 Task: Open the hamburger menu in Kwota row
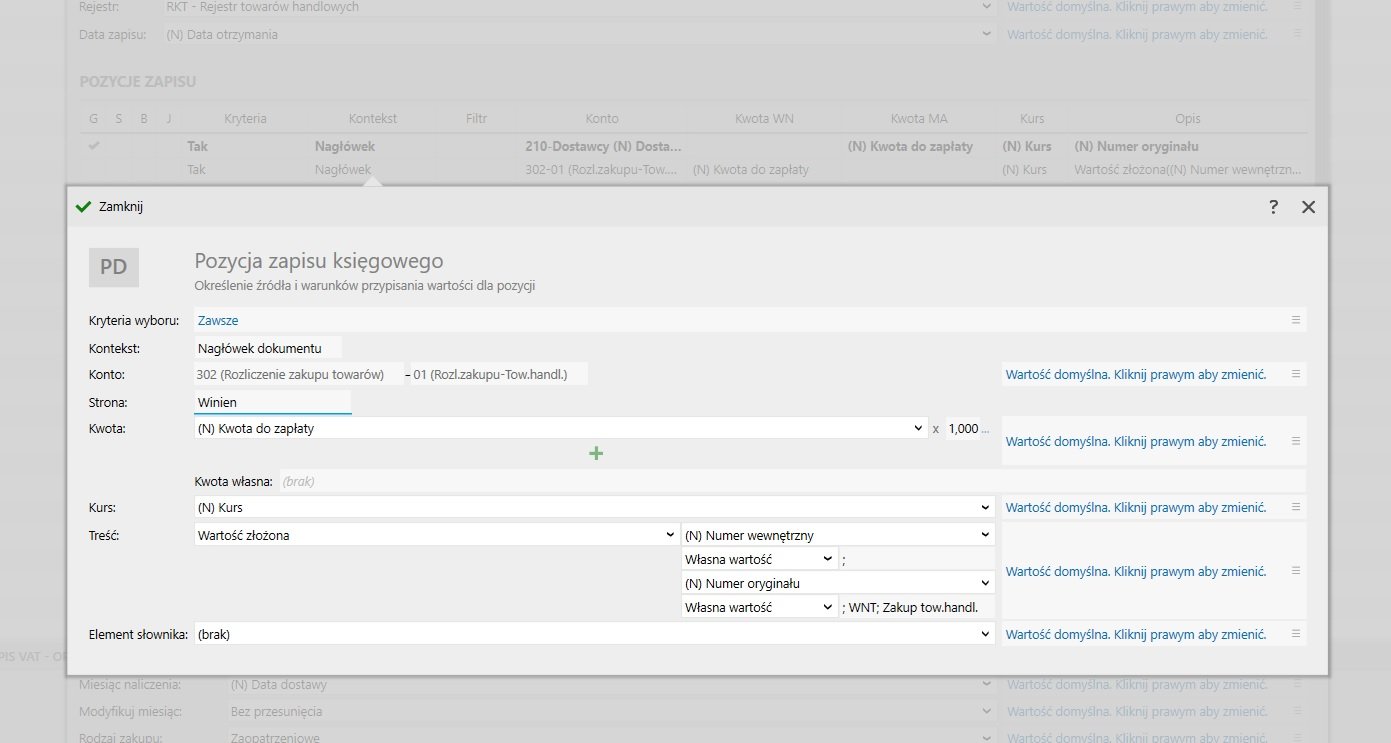tap(1296, 441)
